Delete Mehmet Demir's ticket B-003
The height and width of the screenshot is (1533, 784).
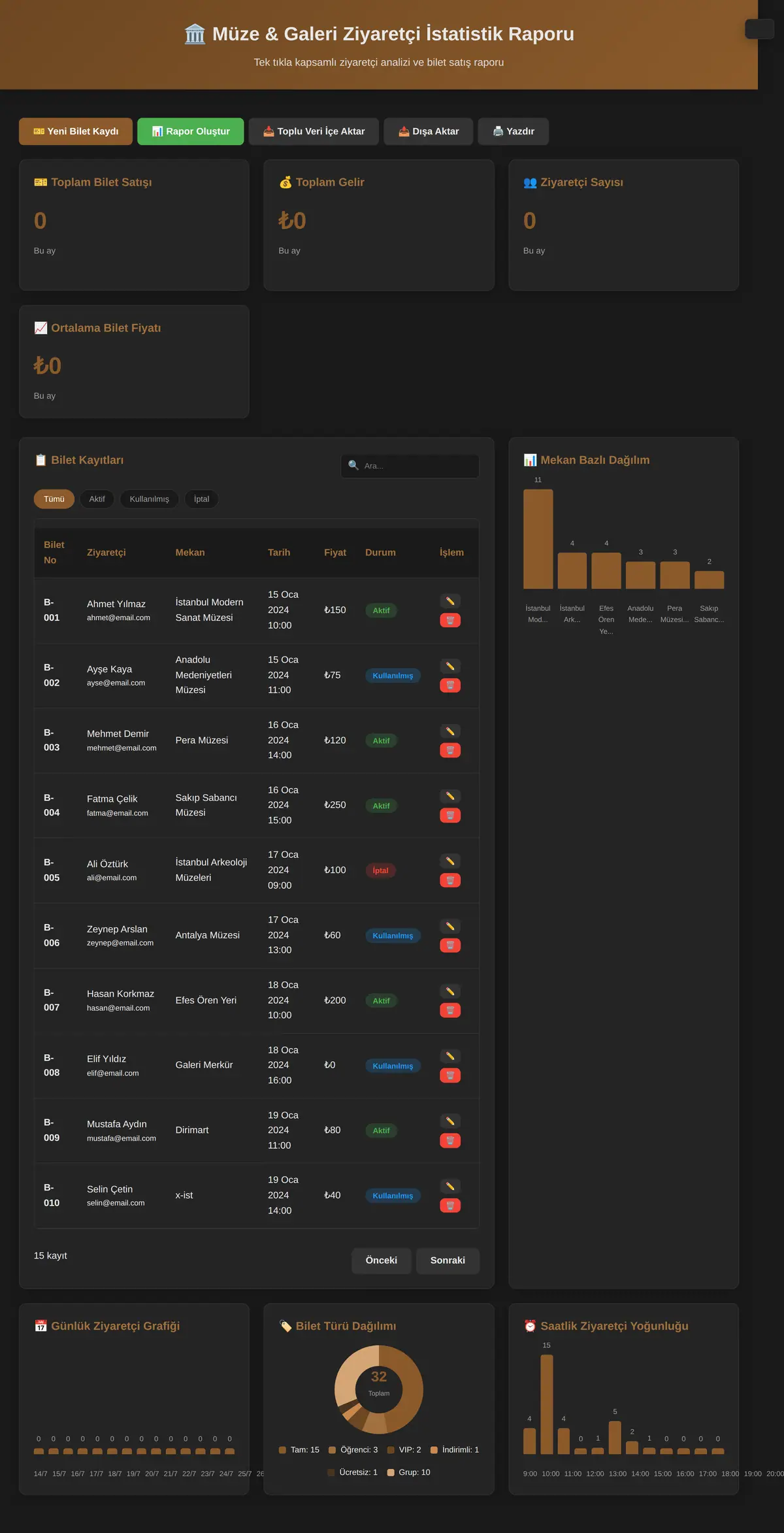pos(450,750)
